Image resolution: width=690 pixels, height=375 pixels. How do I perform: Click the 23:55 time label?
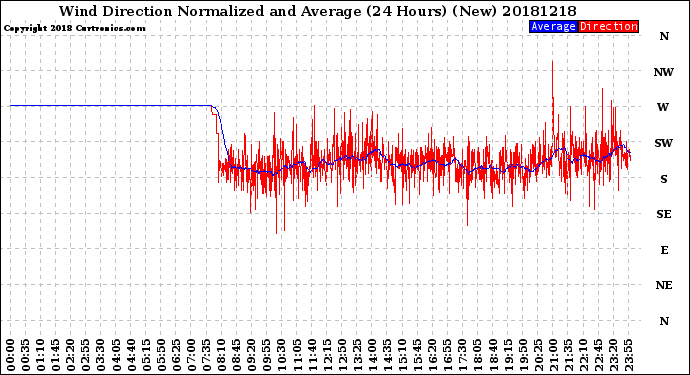coord(629,355)
